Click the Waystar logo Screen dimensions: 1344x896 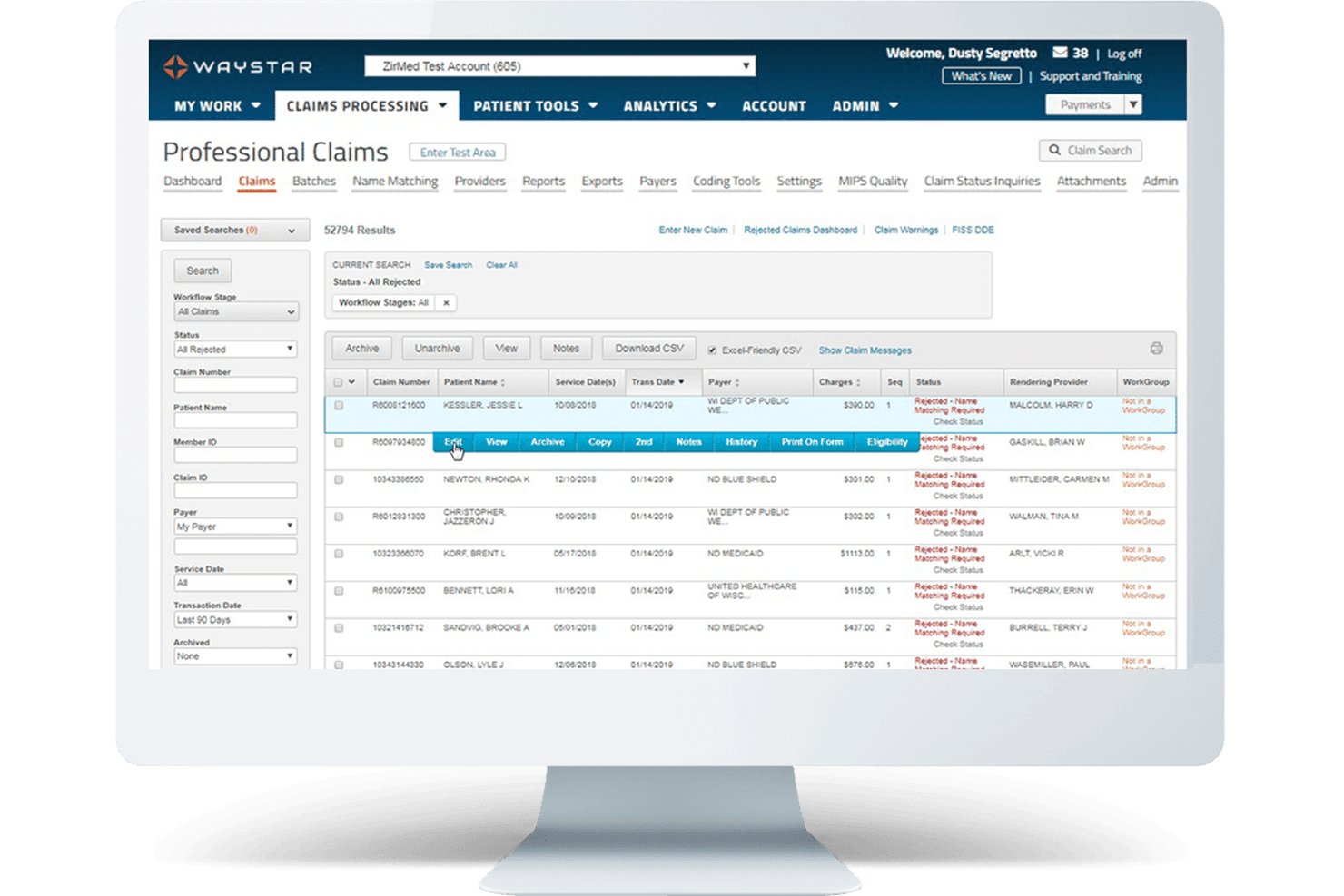pos(238,66)
